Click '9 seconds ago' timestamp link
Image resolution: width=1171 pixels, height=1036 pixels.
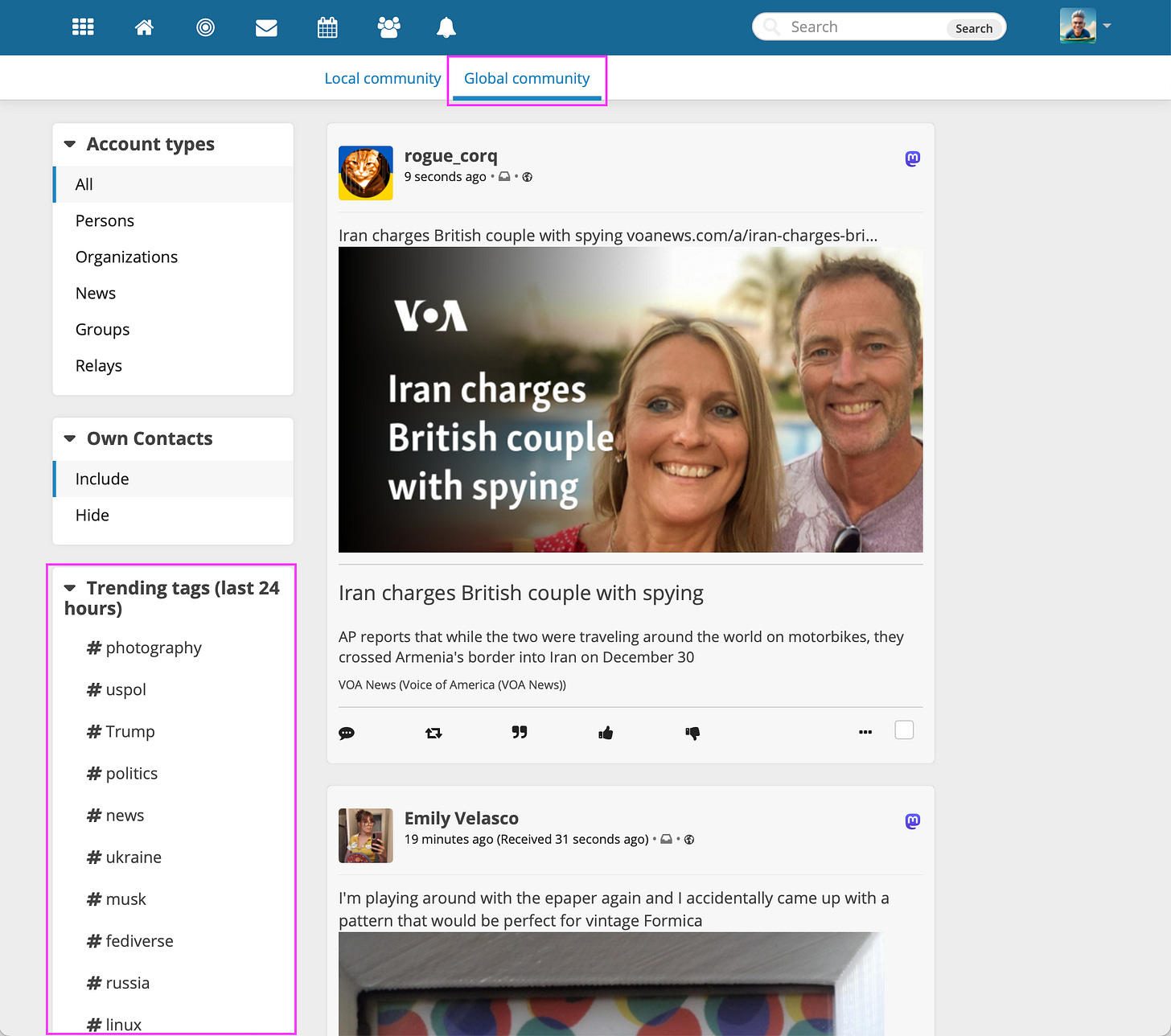pyautogui.click(x=445, y=177)
